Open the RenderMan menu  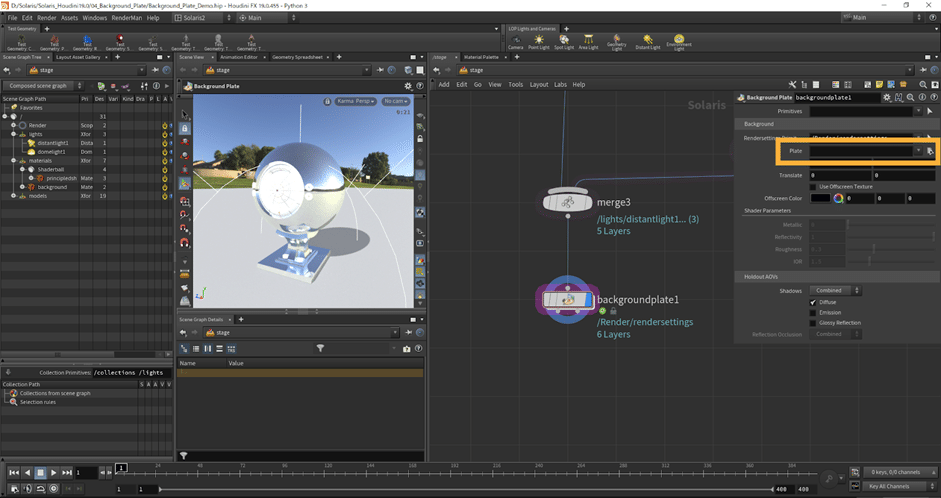(126, 18)
